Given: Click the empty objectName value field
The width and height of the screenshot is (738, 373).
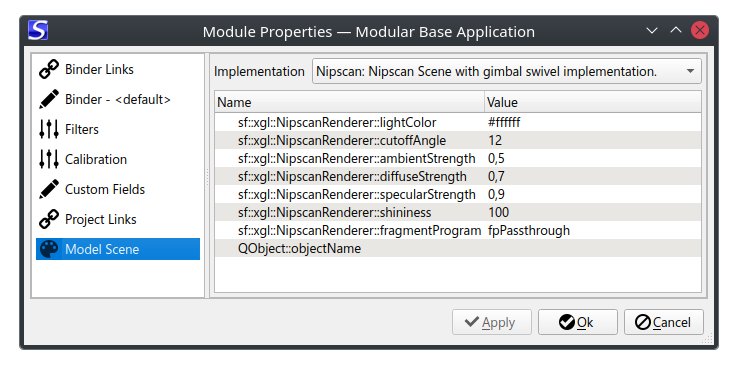Looking at the screenshot, I should click(x=593, y=248).
